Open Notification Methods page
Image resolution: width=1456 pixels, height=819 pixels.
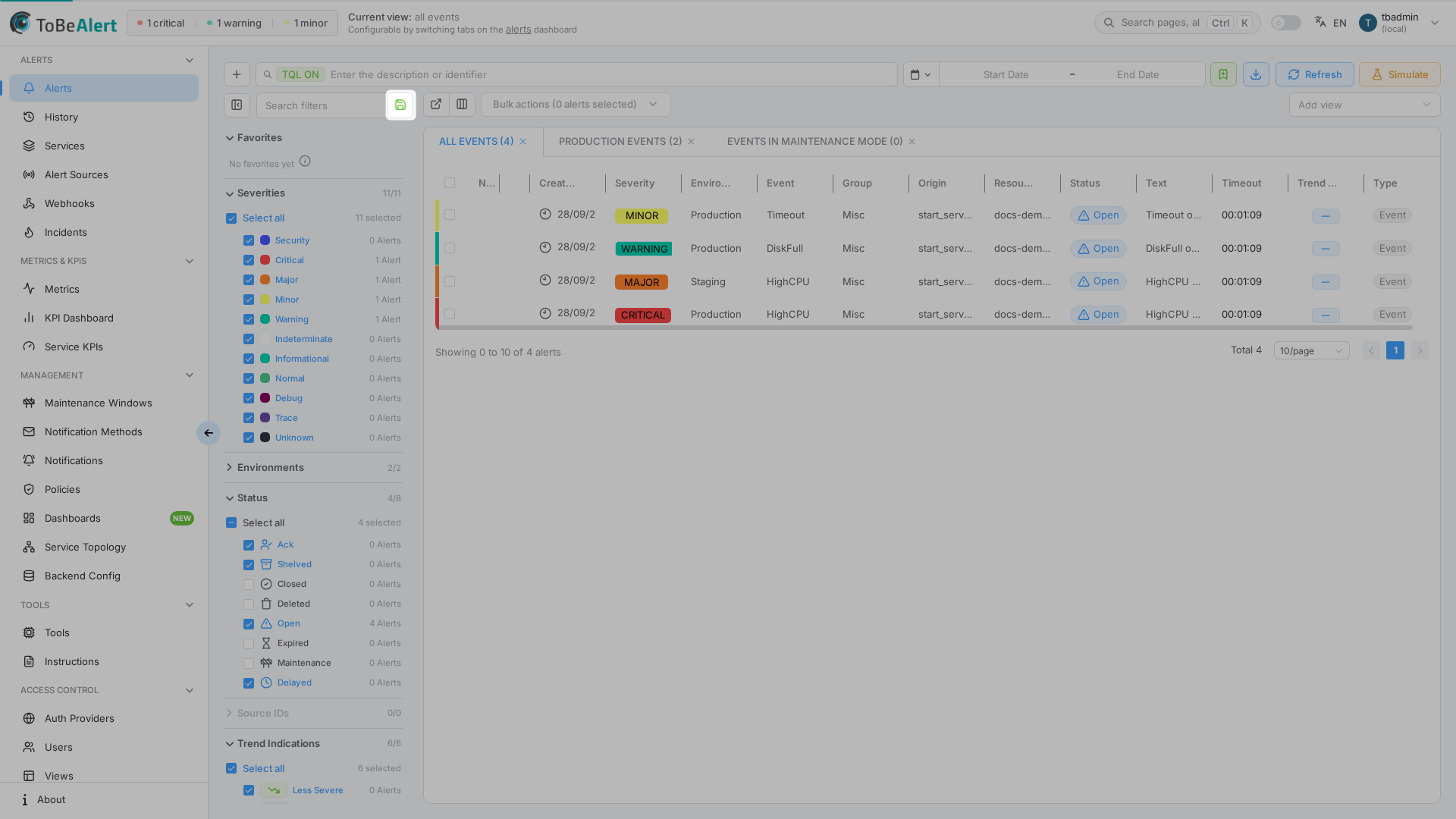coord(104,431)
